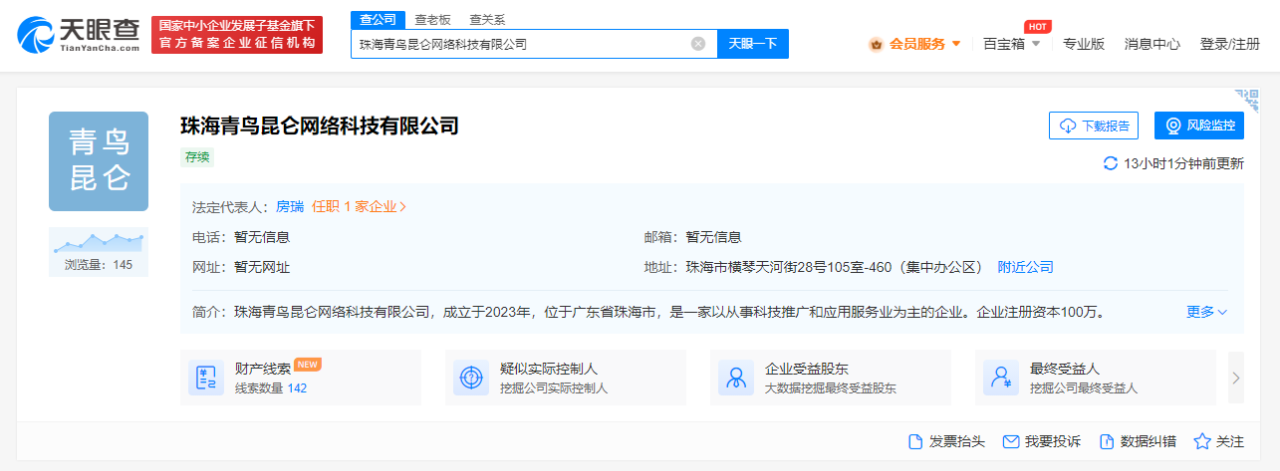
Task: Click the 13小时1分钟前更新 text
Action: [x=1184, y=163]
